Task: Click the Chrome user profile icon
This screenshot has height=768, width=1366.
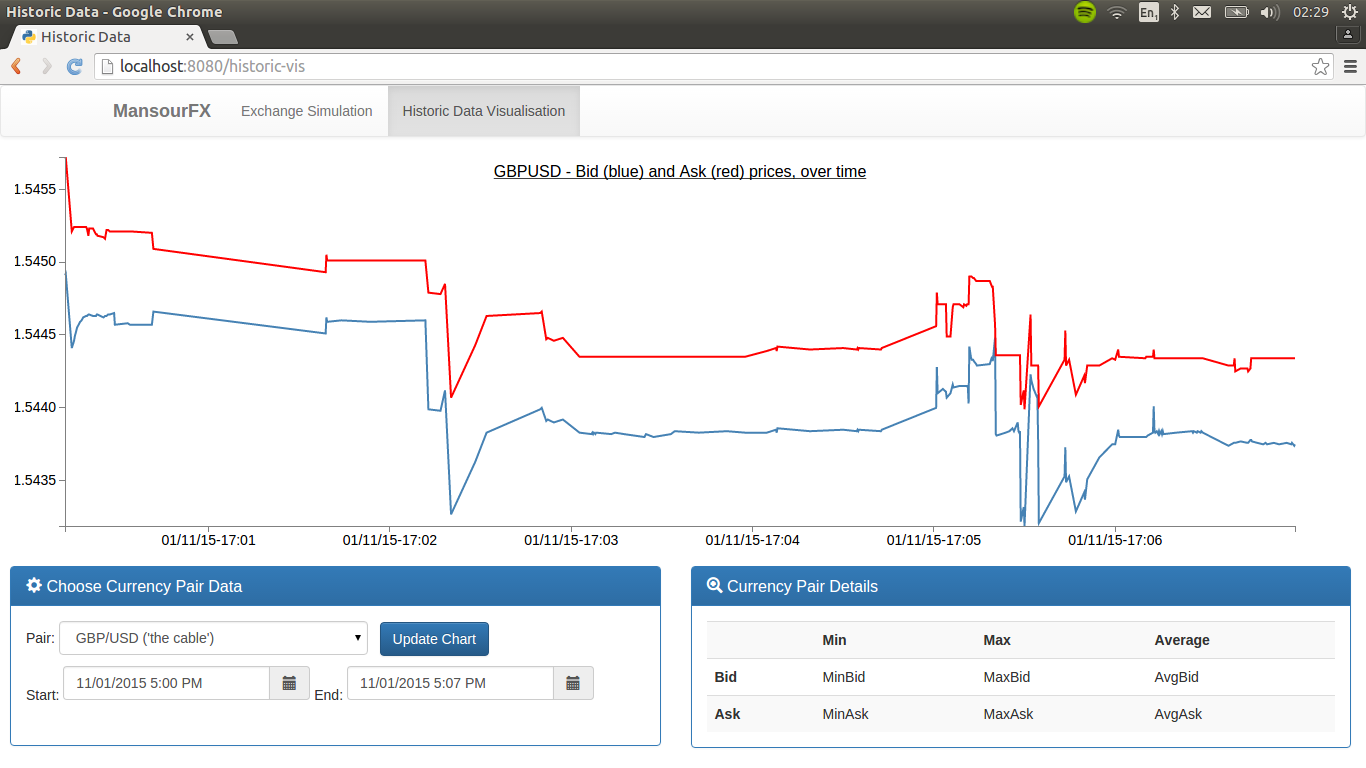Action: pyautogui.click(x=1349, y=34)
